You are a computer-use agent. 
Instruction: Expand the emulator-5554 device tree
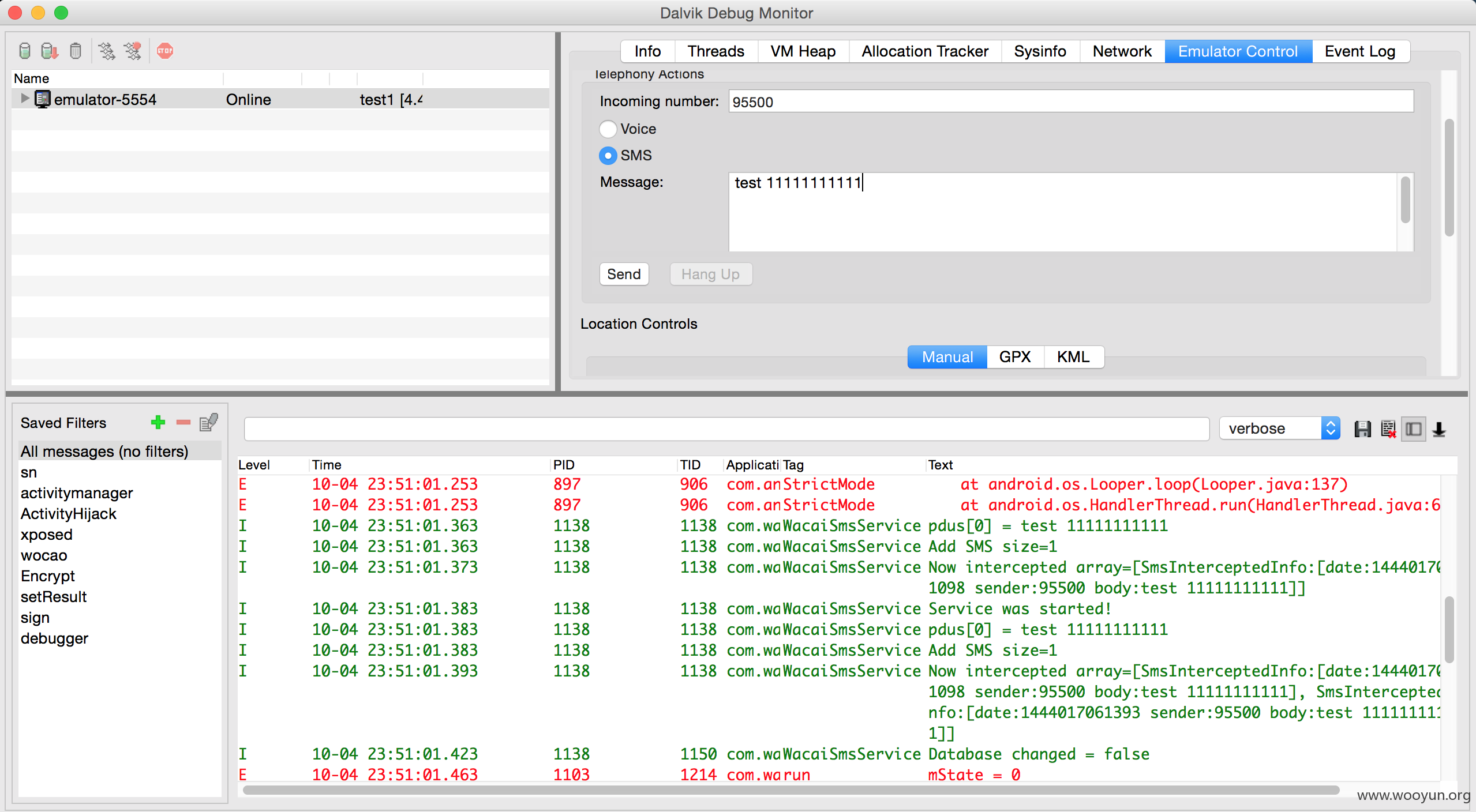(25, 99)
